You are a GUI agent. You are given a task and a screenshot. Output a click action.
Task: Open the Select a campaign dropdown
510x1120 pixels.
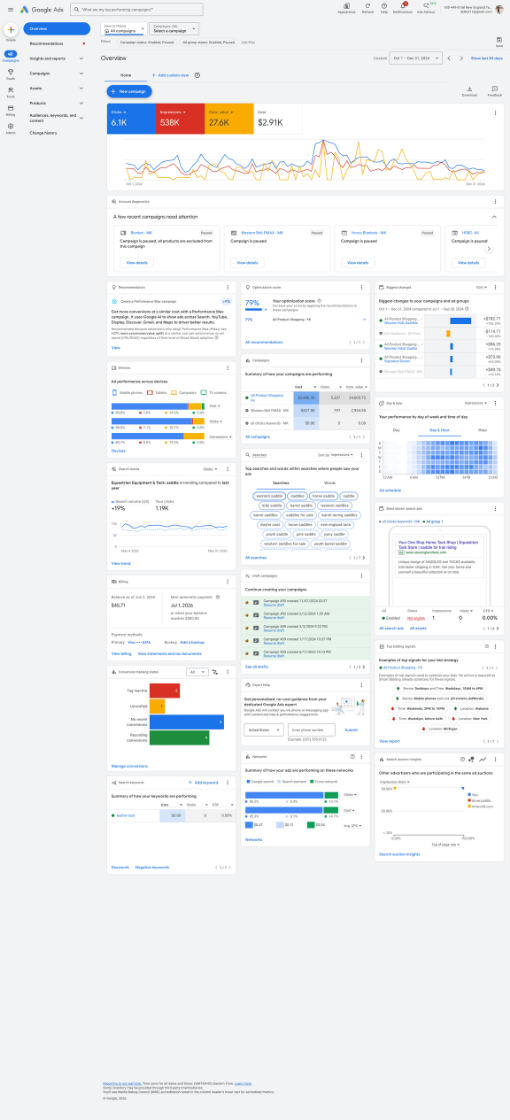tap(175, 29)
